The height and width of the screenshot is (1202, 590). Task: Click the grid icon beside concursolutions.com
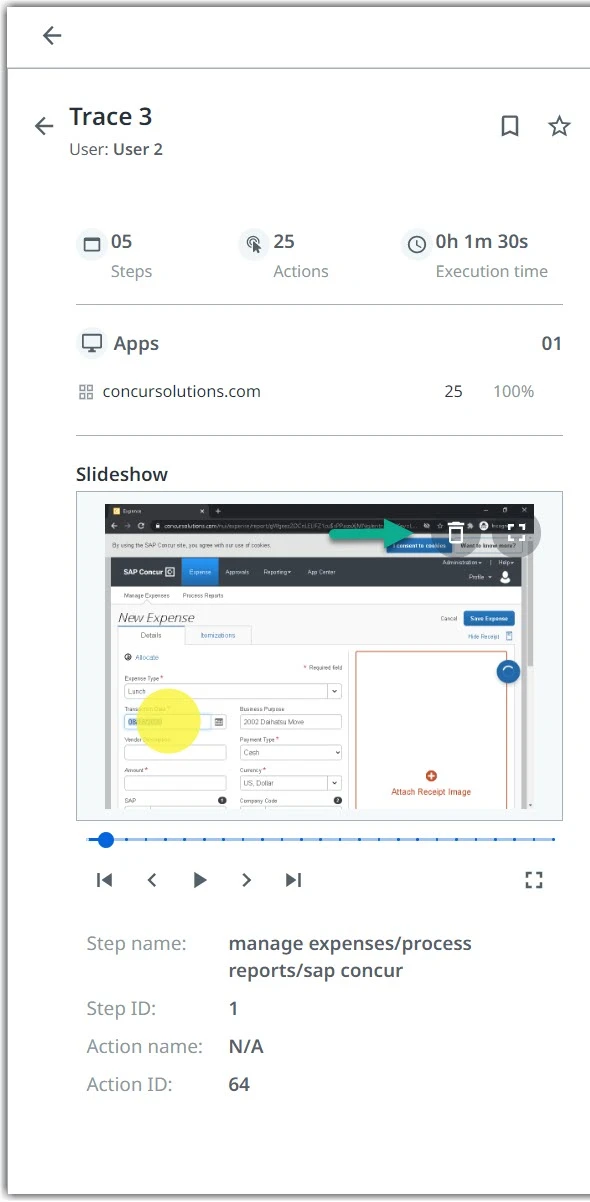(x=86, y=392)
